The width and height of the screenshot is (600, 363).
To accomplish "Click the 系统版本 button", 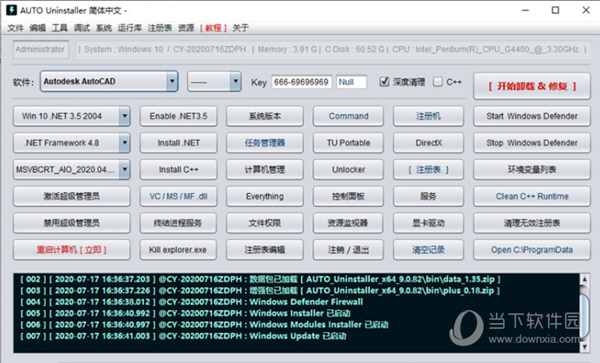I will point(265,116).
